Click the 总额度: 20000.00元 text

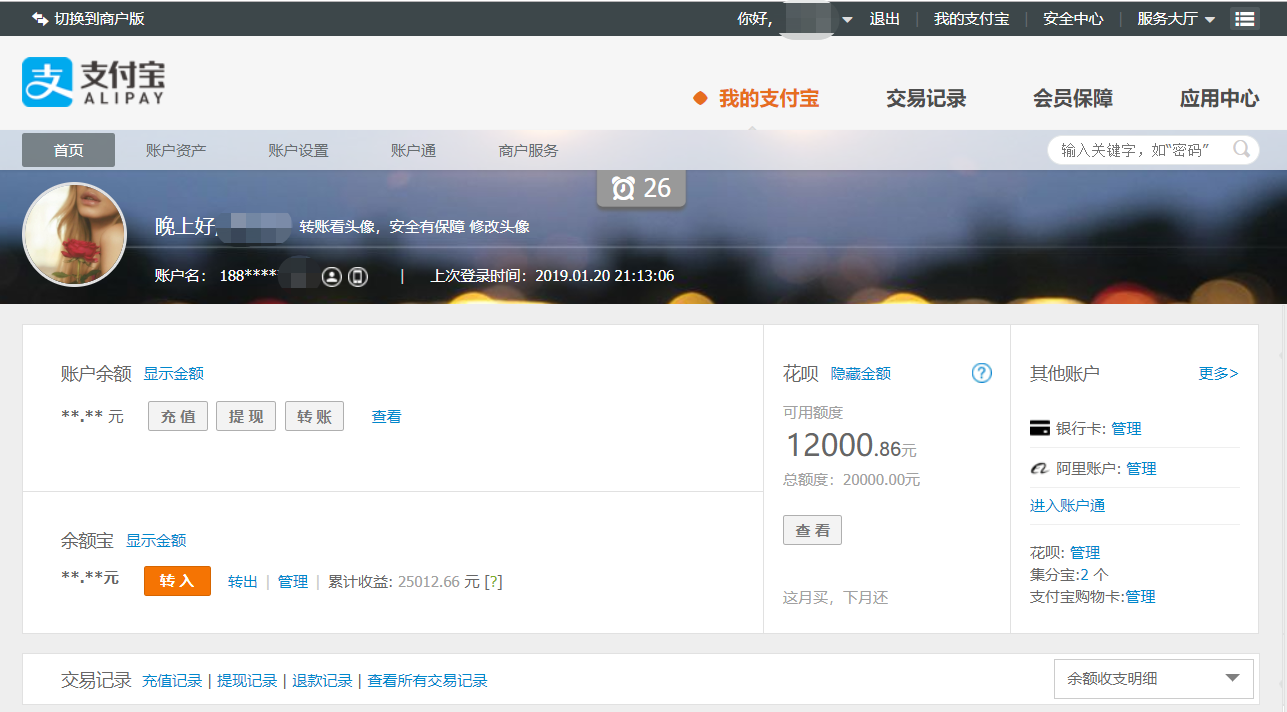(x=851, y=480)
